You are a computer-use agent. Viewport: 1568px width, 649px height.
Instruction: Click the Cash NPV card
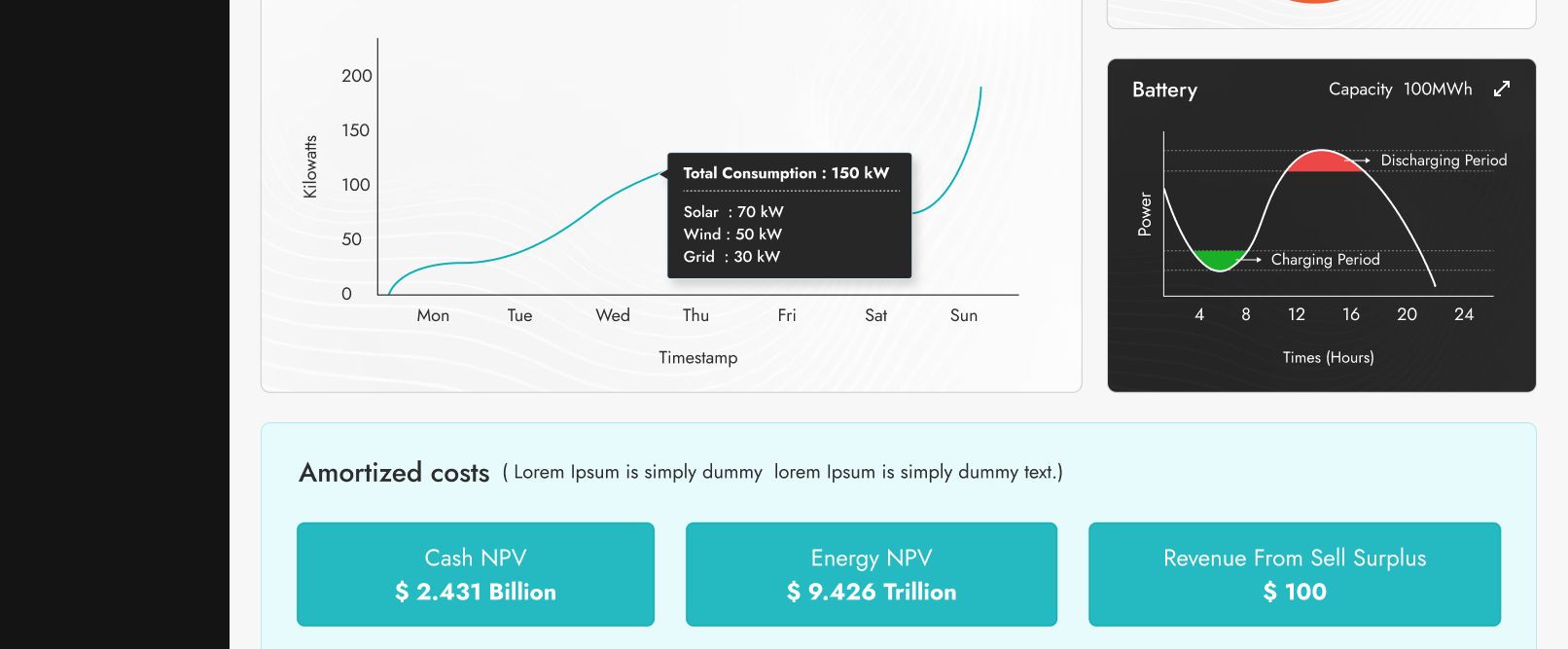coord(476,574)
